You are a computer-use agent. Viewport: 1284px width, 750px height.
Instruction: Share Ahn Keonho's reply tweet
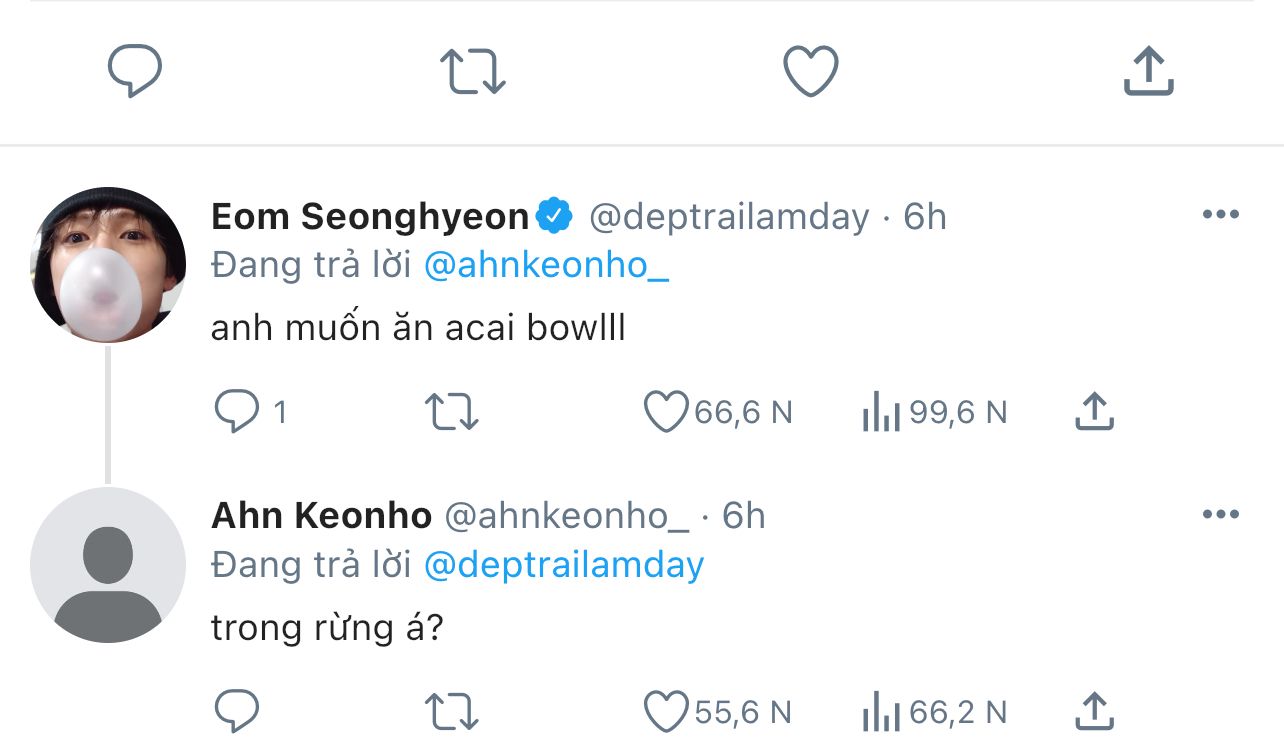click(x=1094, y=712)
